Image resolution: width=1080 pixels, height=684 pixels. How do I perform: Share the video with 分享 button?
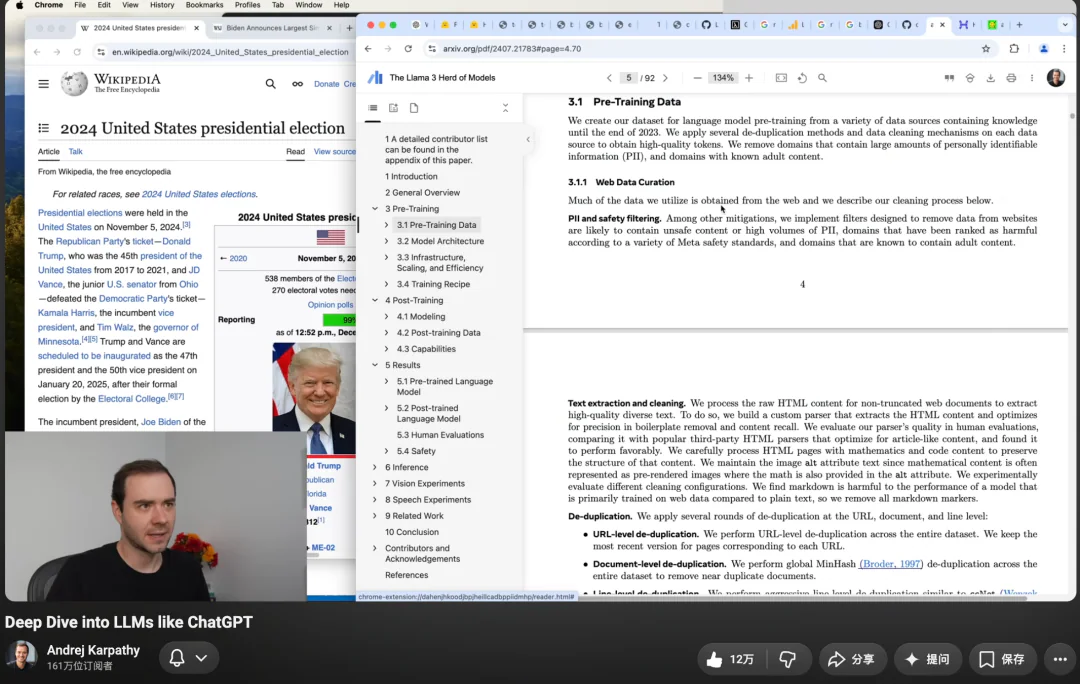[x=852, y=659]
